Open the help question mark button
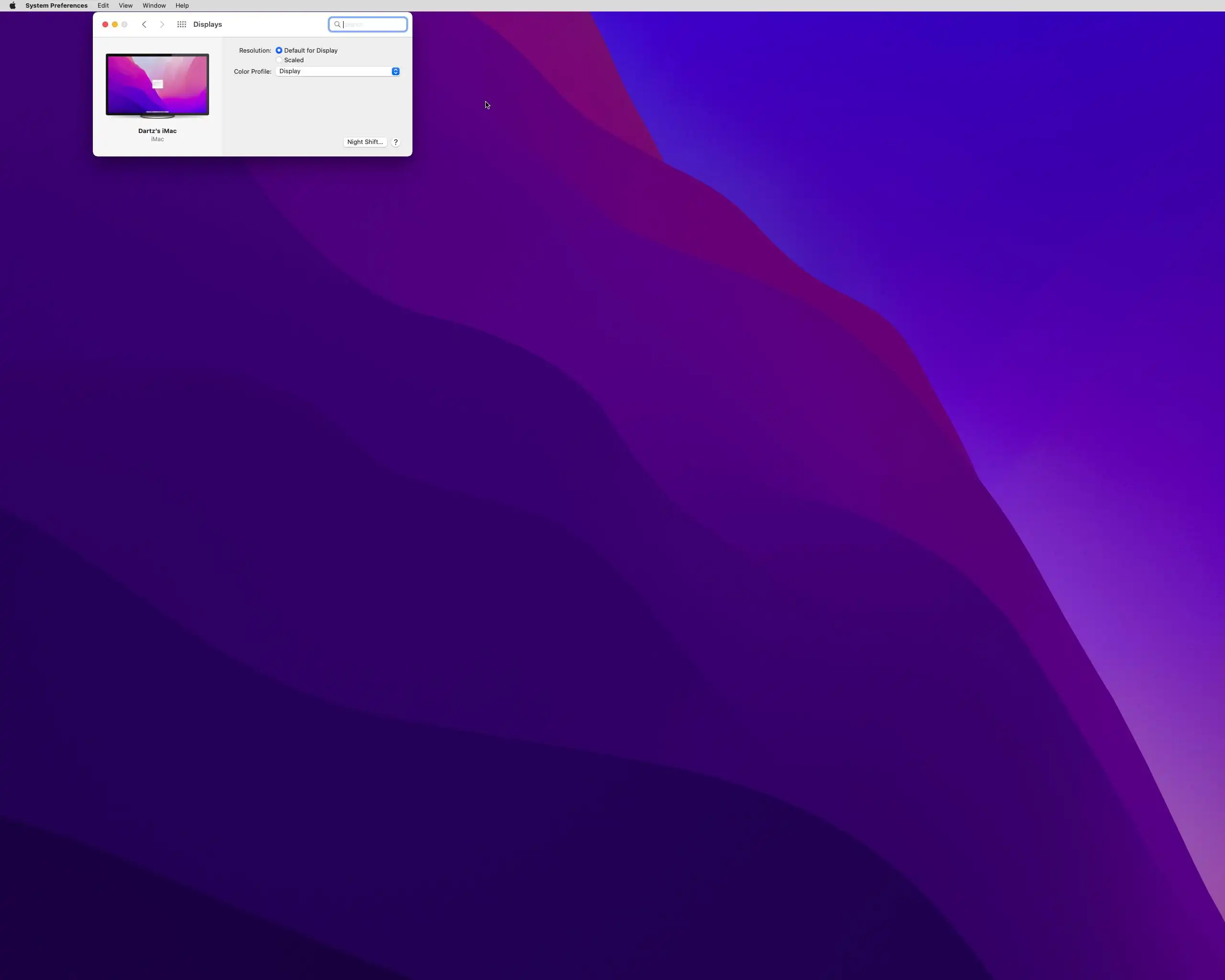The height and width of the screenshot is (980, 1225). click(396, 142)
